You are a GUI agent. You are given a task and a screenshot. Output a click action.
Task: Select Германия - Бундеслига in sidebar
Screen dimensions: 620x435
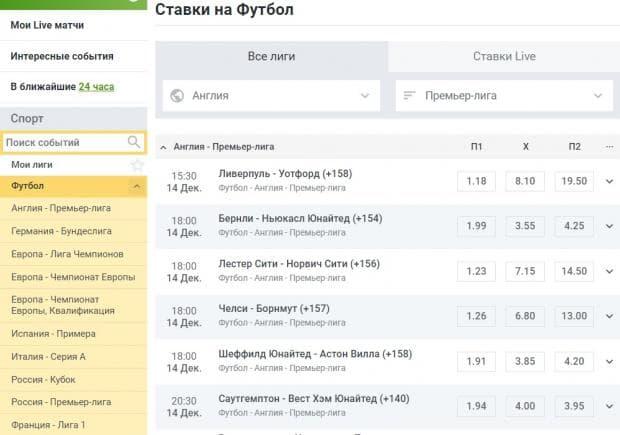pyautogui.click(x=74, y=231)
